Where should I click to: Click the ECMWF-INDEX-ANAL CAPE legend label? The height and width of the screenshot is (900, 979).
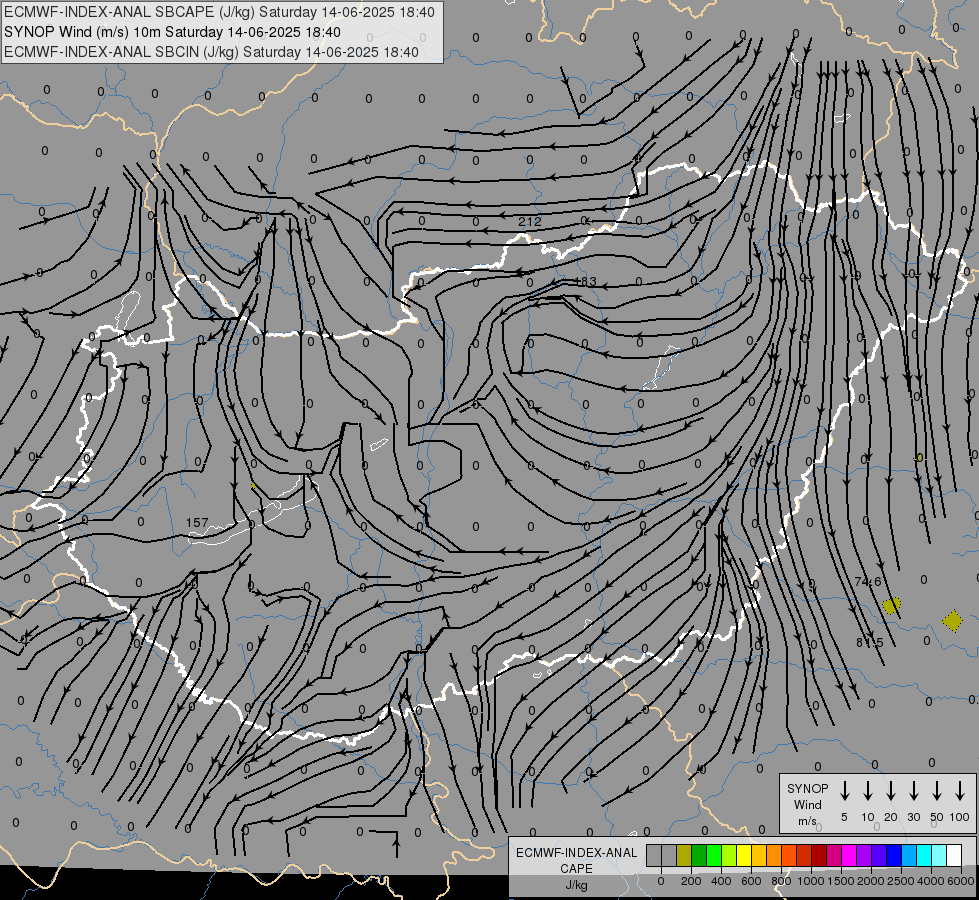[576, 860]
